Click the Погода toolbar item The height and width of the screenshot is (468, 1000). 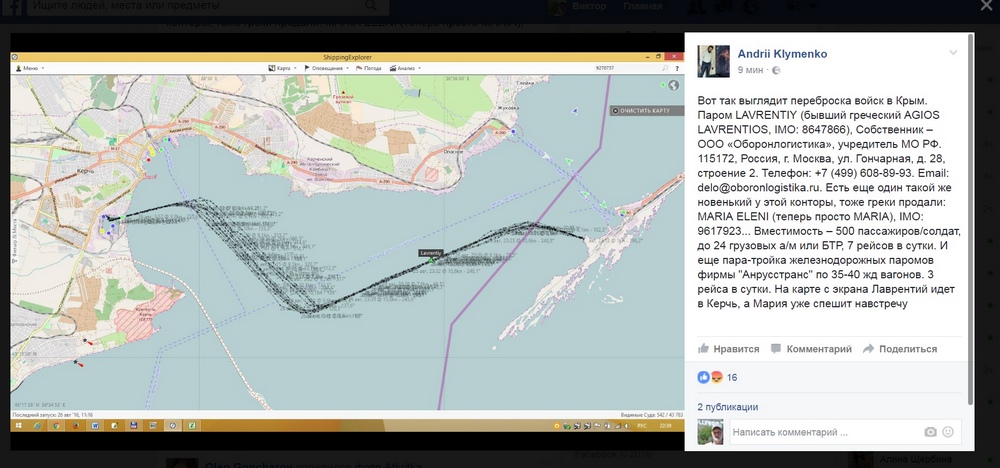[x=370, y=68]
